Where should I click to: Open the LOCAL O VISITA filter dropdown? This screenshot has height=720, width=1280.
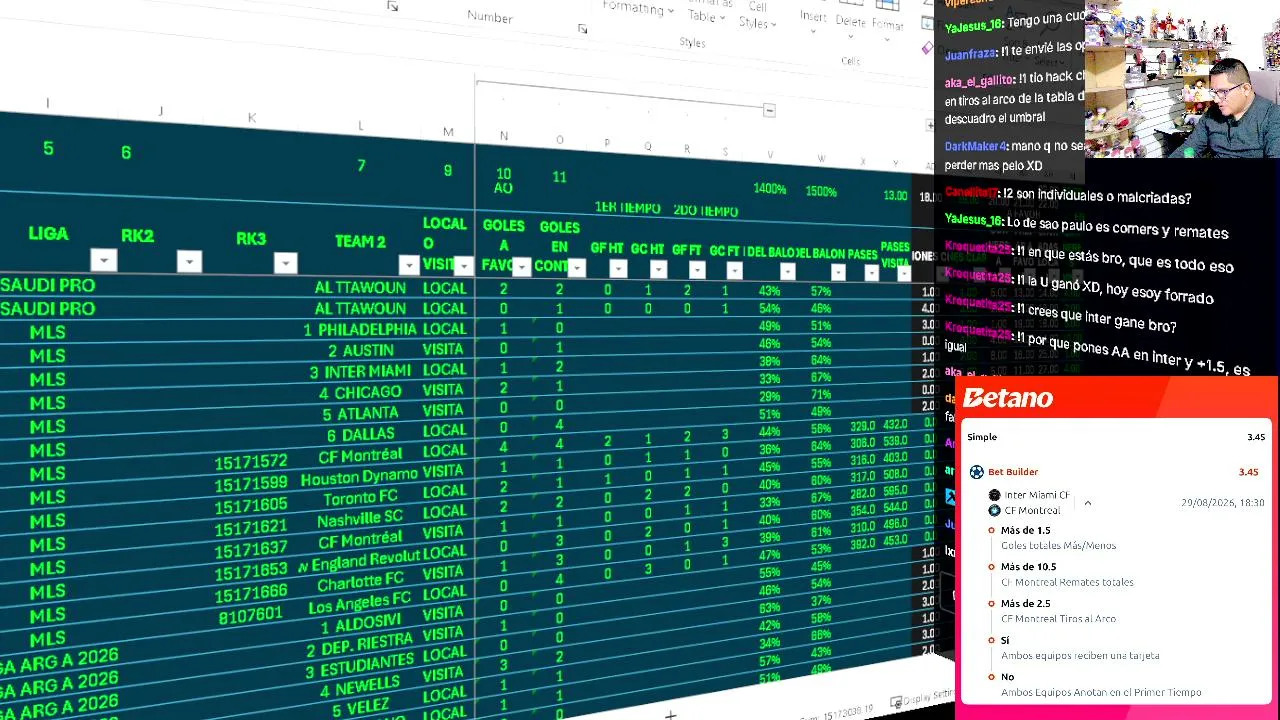coord(463,266)
